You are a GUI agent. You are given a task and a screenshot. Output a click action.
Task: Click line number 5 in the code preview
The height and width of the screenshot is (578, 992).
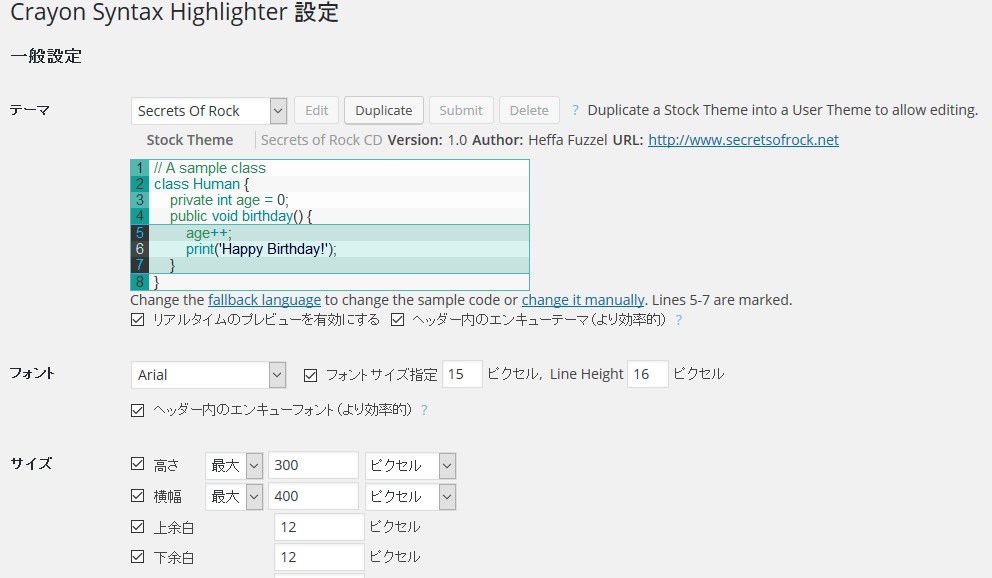click(140, 233)
